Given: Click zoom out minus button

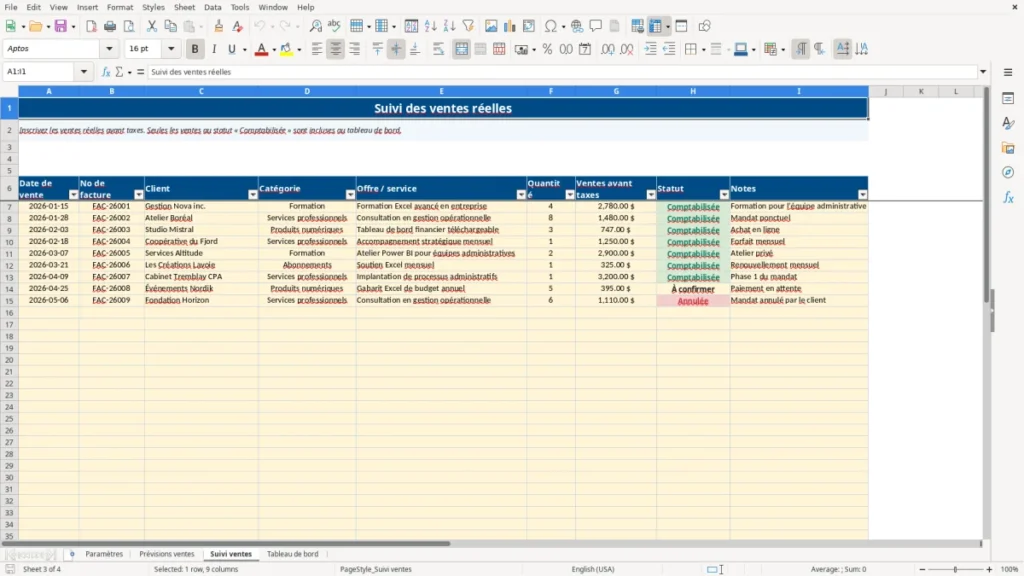Looking at the screenshot, I should pos(922,569).
